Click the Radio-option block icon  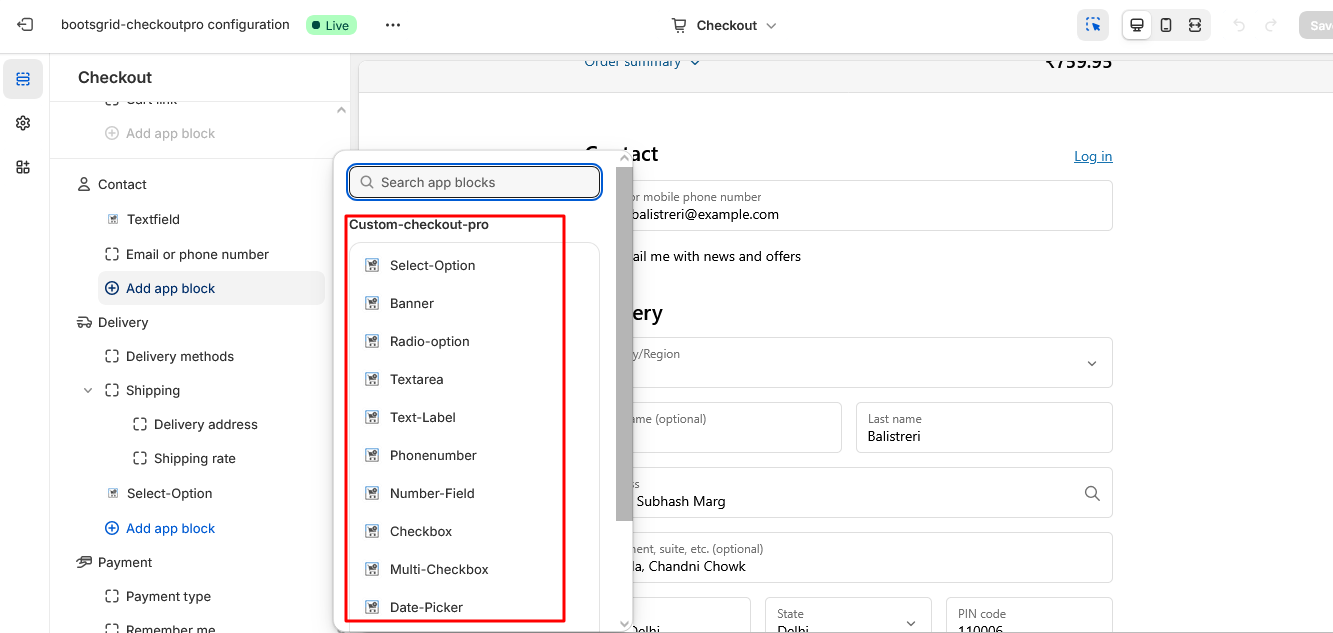click(372, 341)
